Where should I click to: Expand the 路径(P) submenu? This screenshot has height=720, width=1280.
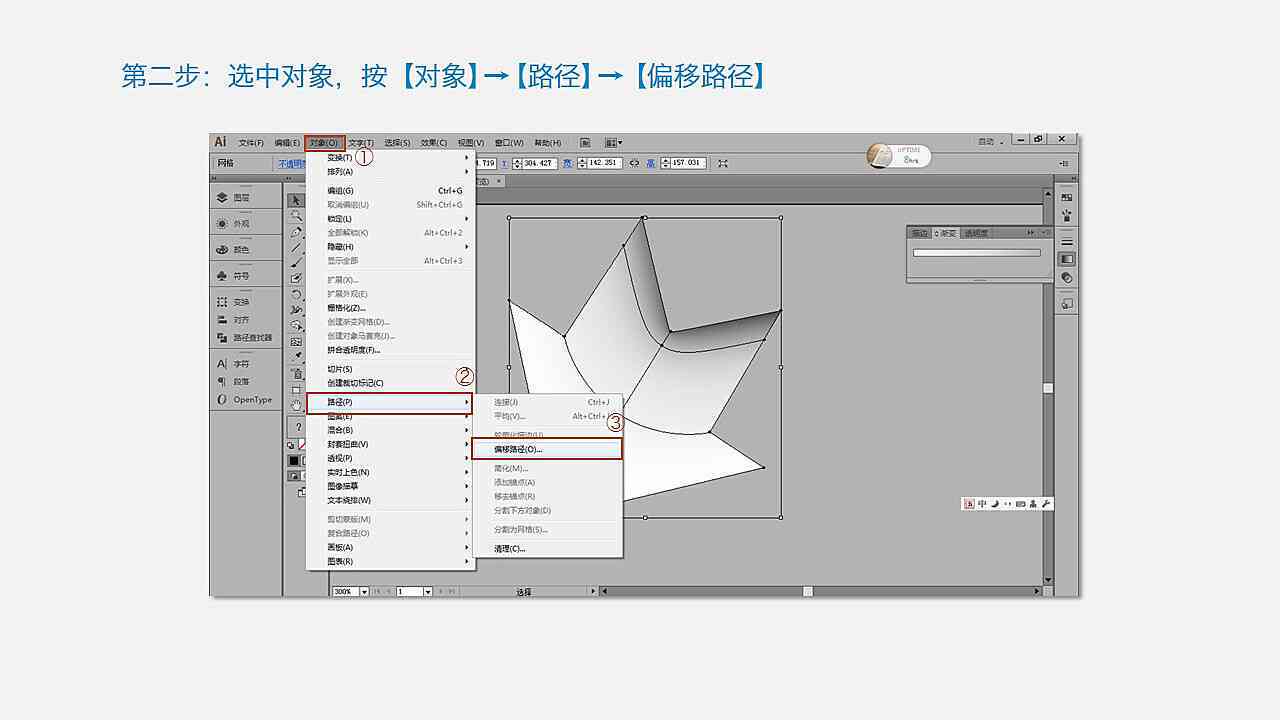coord(390,402)
